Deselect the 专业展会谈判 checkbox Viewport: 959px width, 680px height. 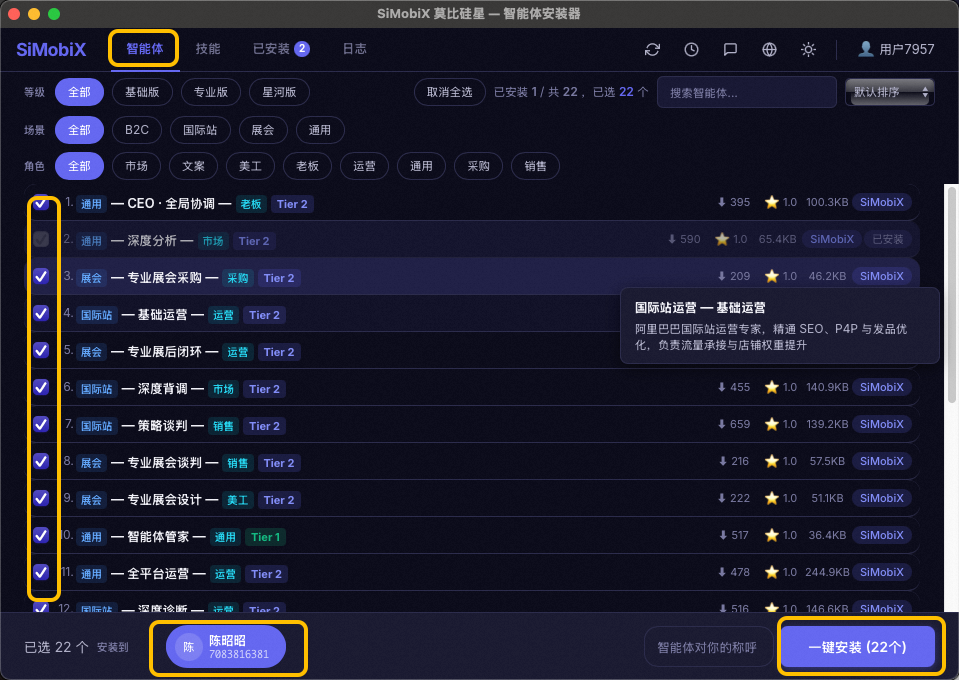[x=41, y=461]
